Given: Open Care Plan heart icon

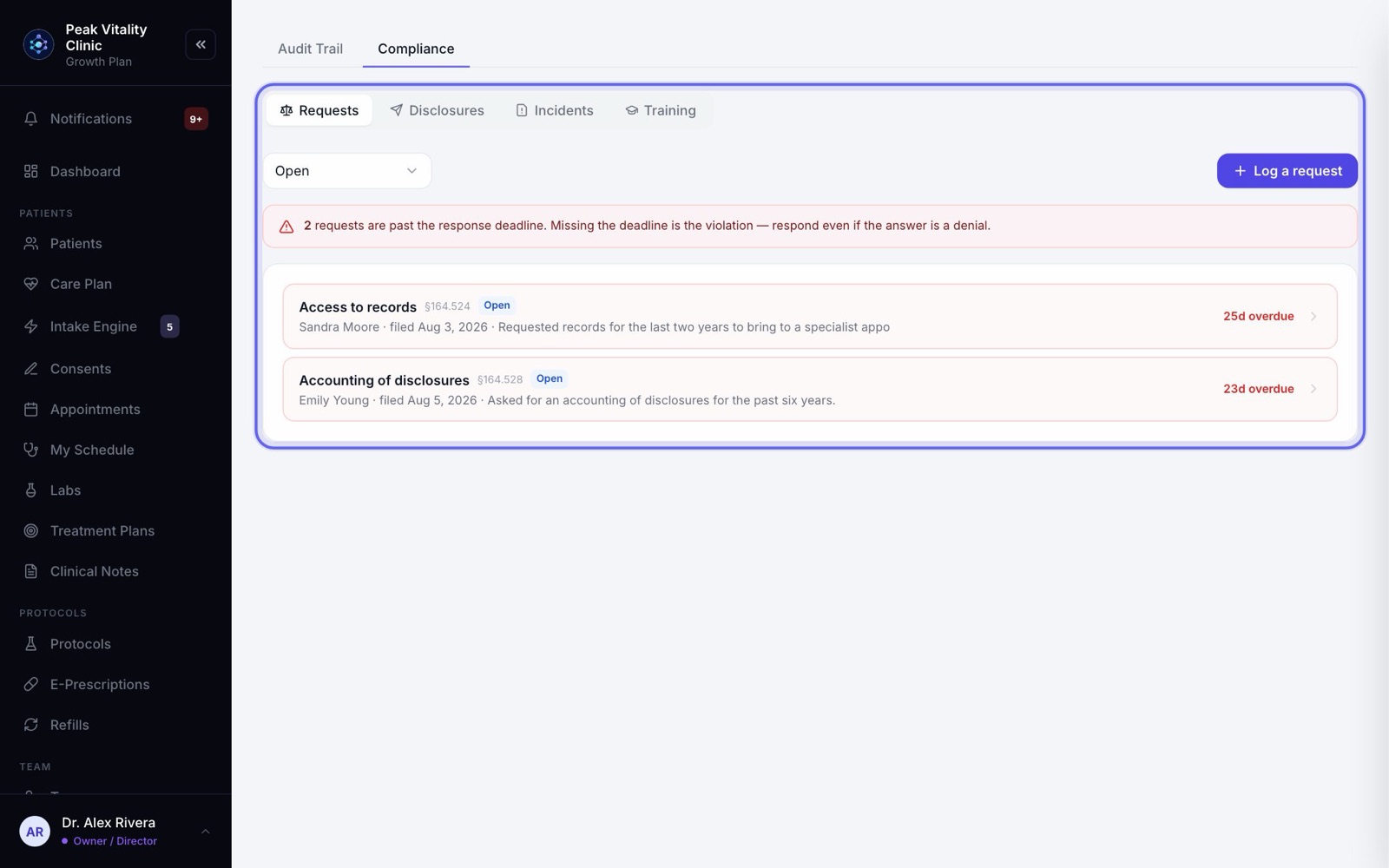Looking at the screenshot, I should [x=31, y=284].
